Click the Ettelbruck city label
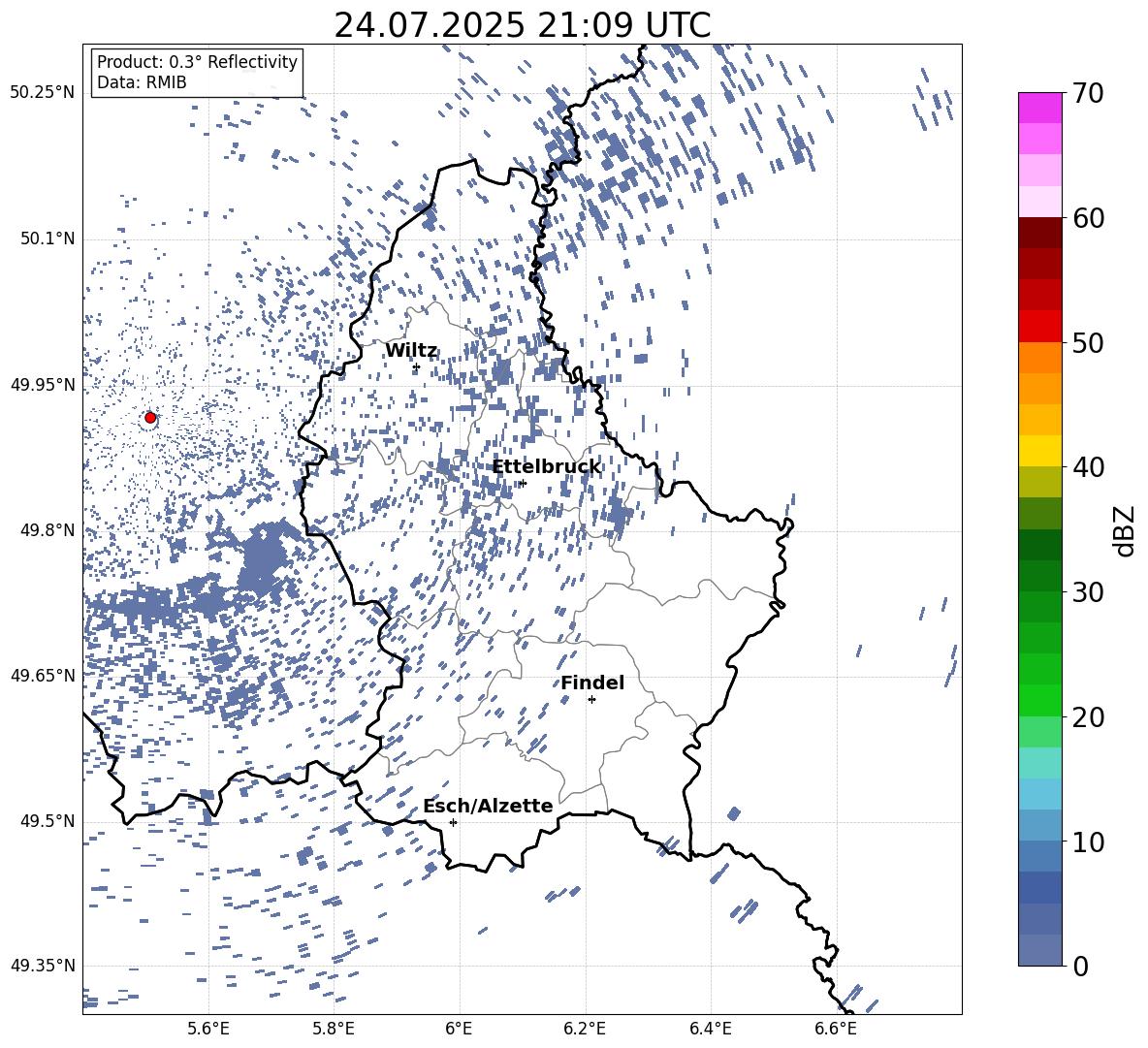 pos(546,467)
